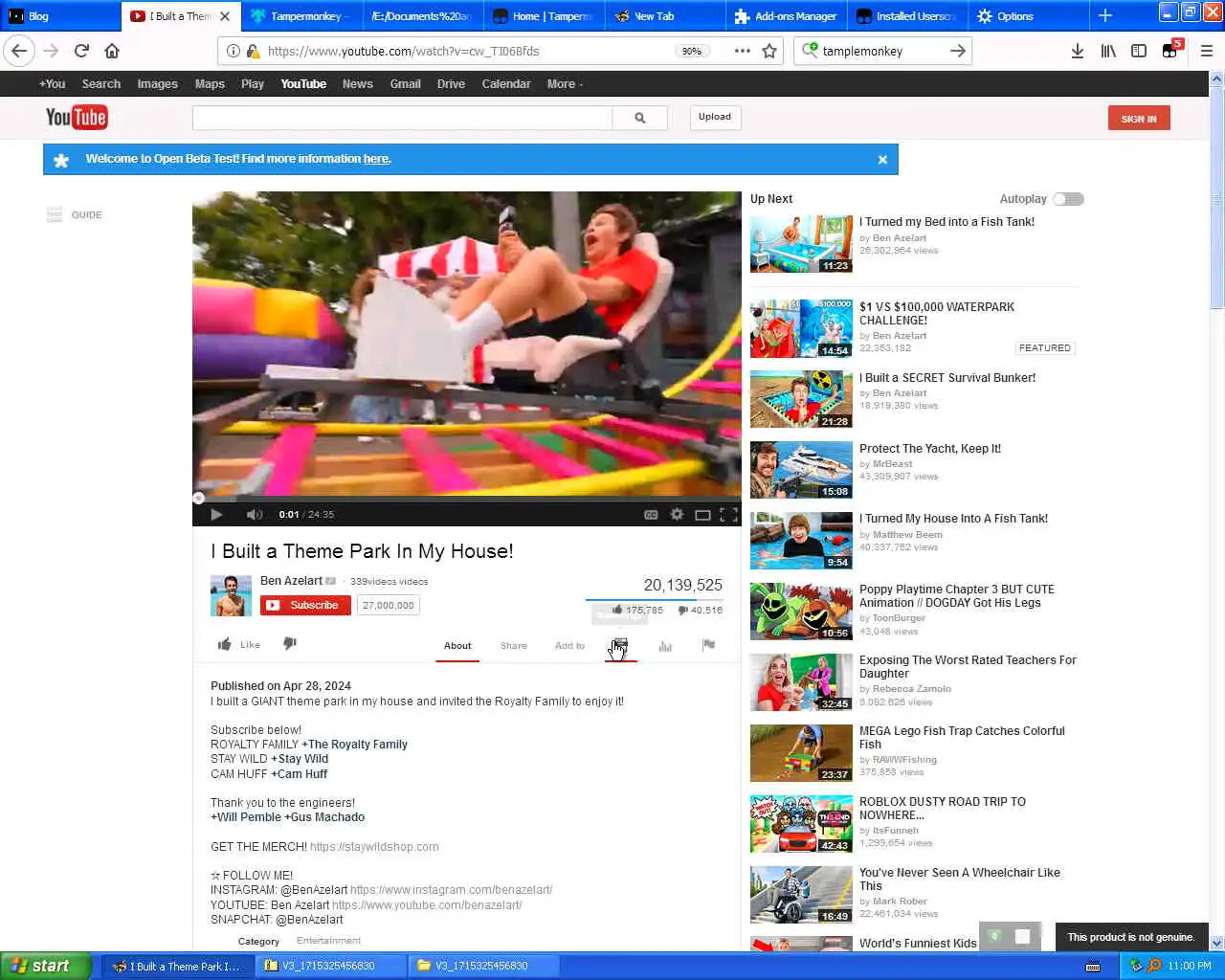Open the downloads arrow icon in toolbar
Viewport: 1225px width, 980px height.
[x=1078, y=51]
